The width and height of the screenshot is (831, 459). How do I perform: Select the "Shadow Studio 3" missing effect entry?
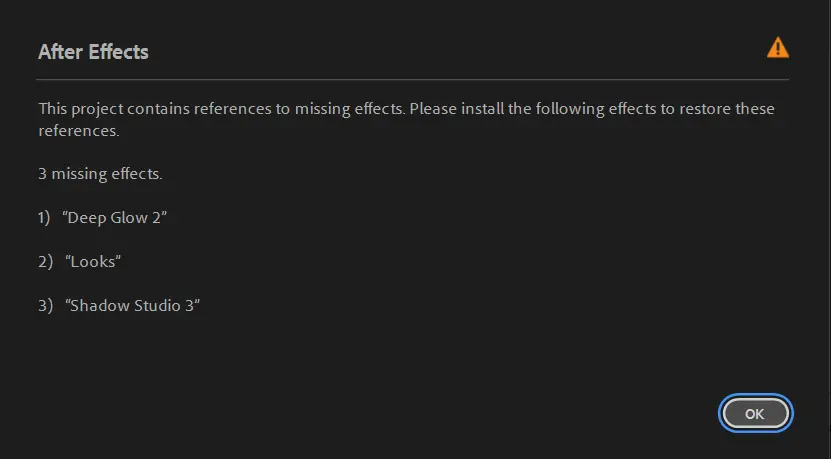(134, 306)
